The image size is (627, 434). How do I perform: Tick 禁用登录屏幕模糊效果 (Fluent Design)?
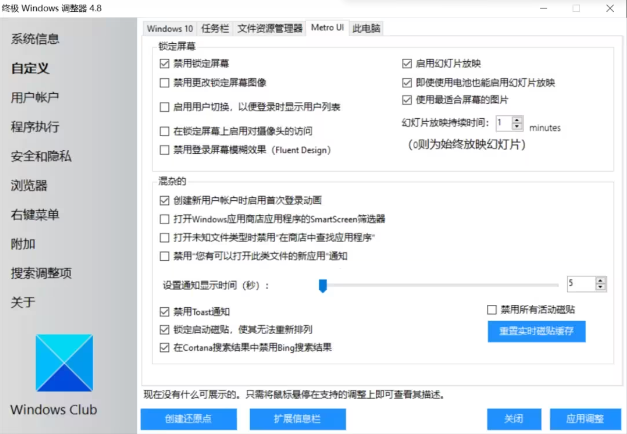coord(164,150)
